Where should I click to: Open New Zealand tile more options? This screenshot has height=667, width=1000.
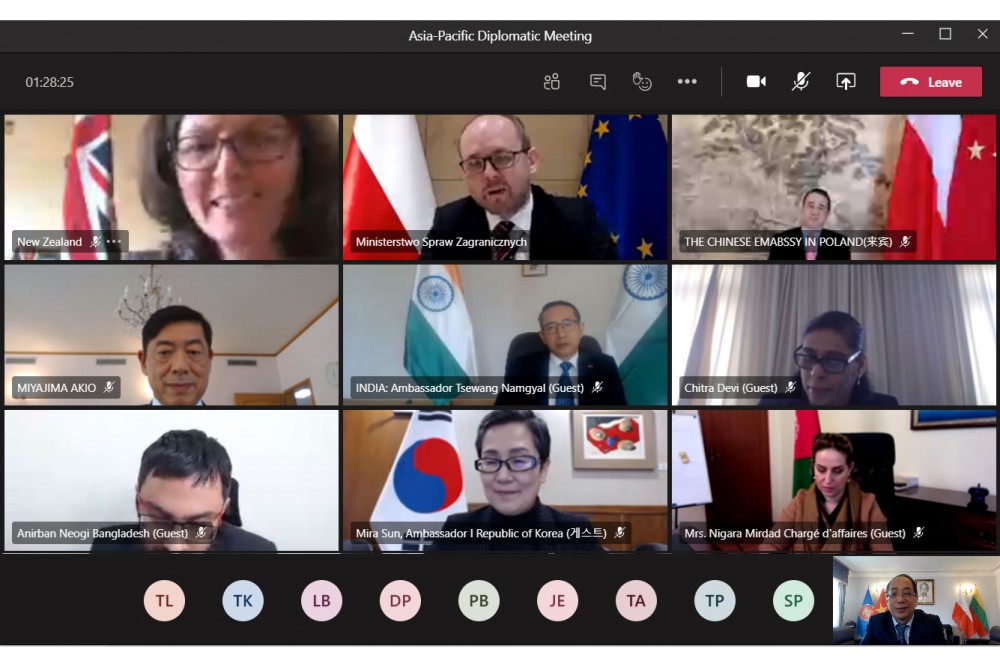tap(114, 242)
